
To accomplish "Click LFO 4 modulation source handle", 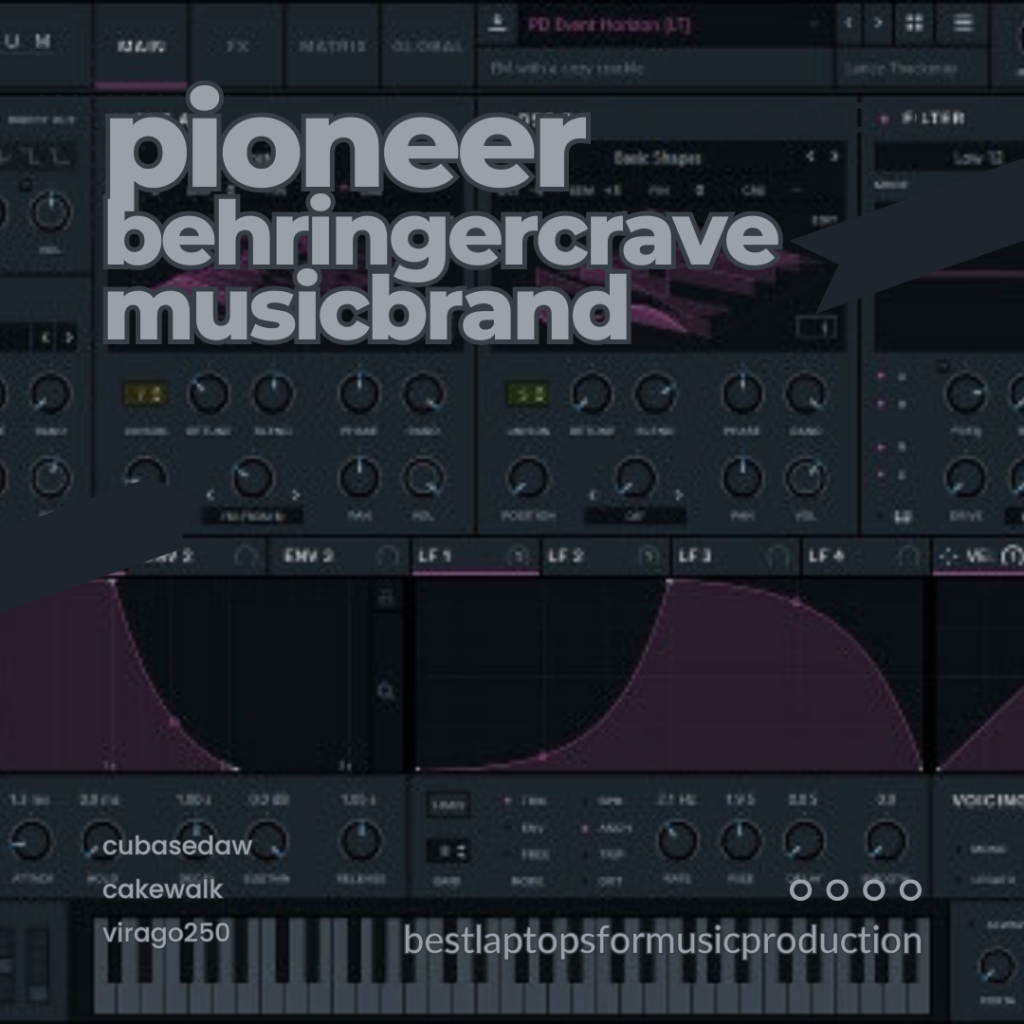I will coord(908,556).
